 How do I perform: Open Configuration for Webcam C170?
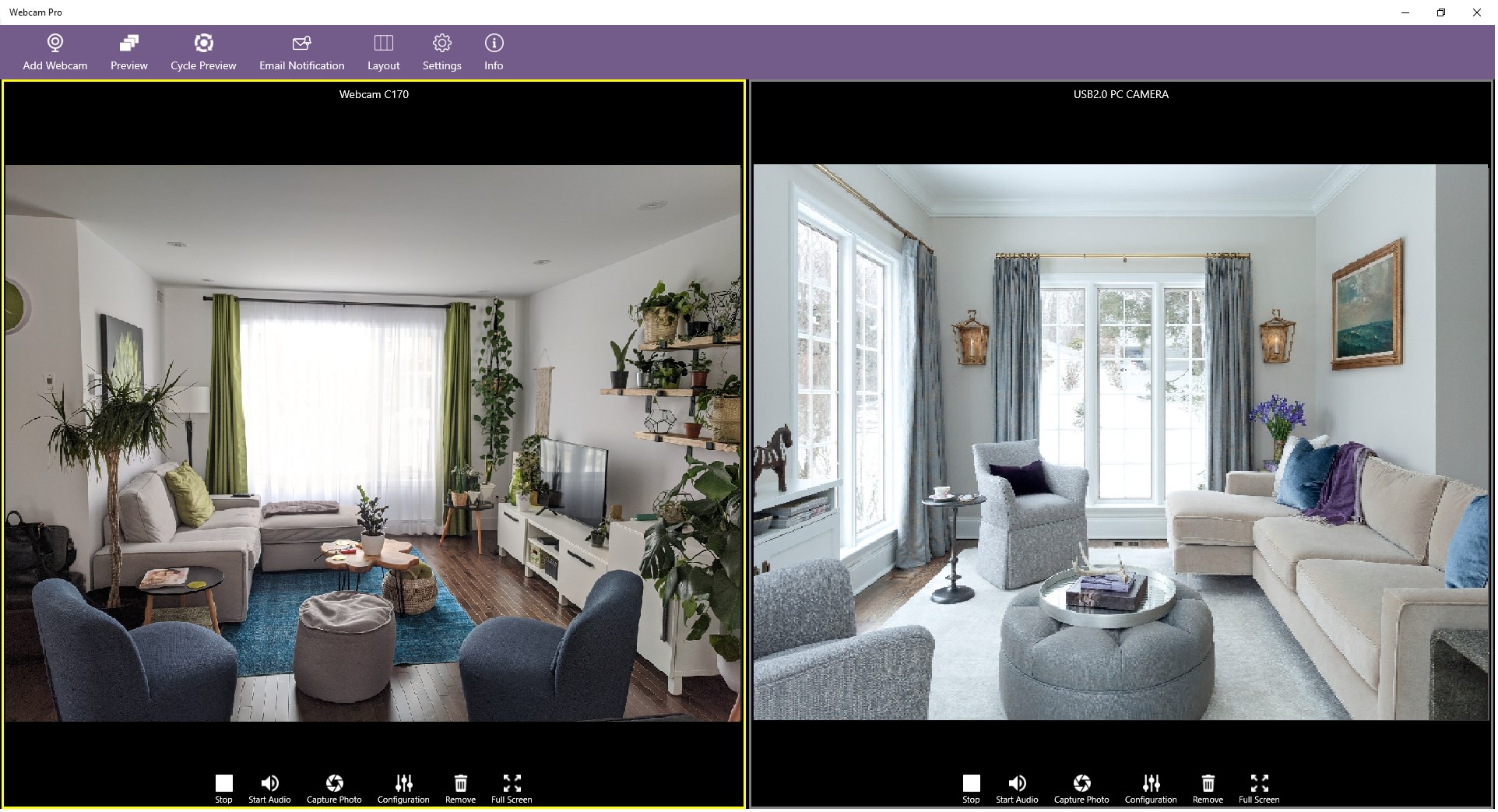(403, 786)
